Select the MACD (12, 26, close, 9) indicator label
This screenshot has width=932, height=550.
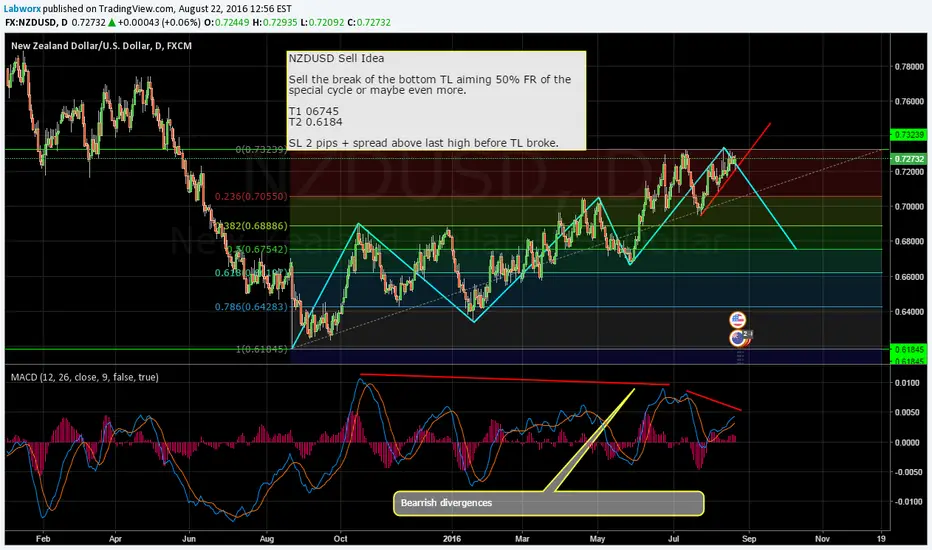pos(84,377)
